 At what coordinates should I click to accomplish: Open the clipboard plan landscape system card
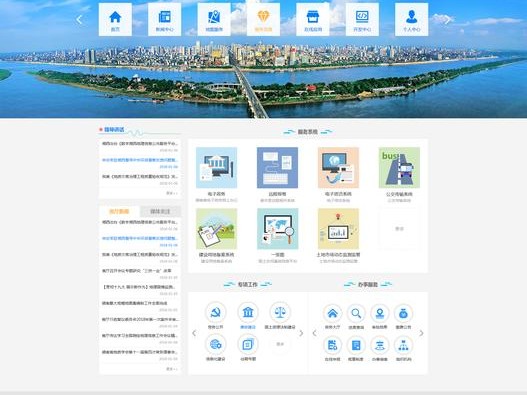coord(216,229)
